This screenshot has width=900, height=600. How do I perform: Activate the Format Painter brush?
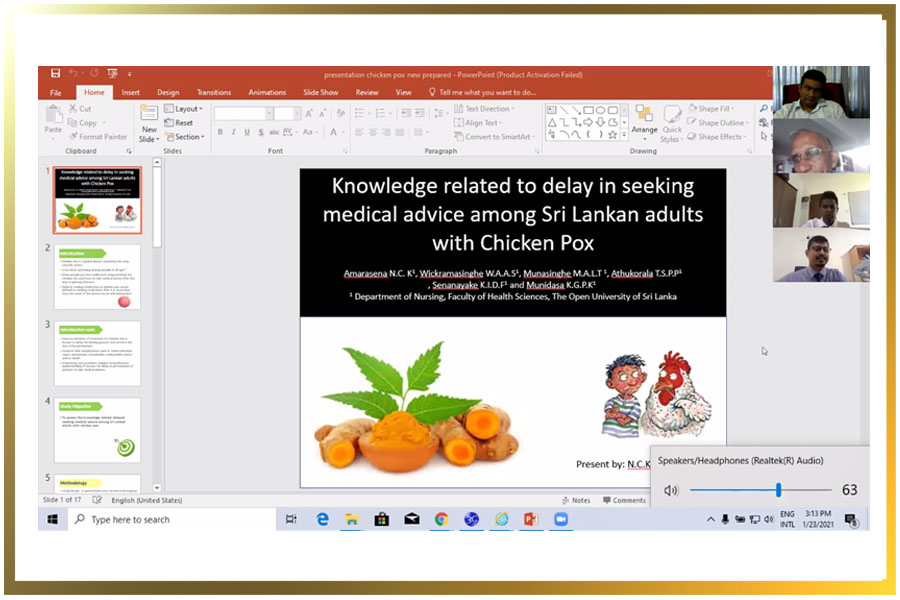pyautogui.click(x=98, y=137)
